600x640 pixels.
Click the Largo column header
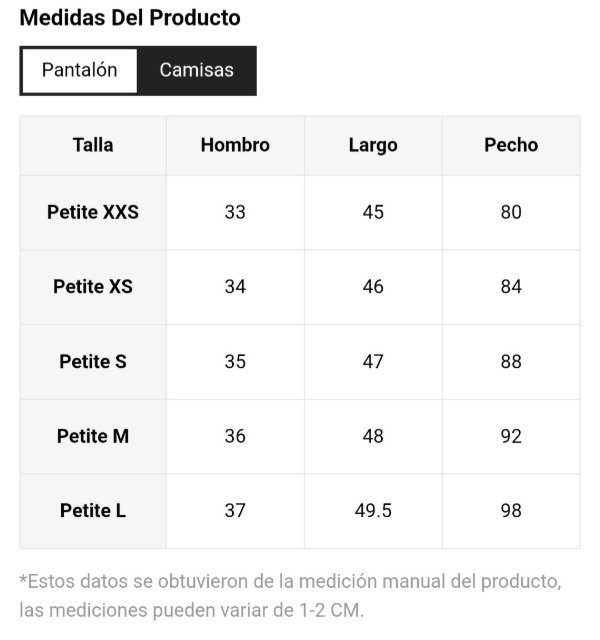373,145
